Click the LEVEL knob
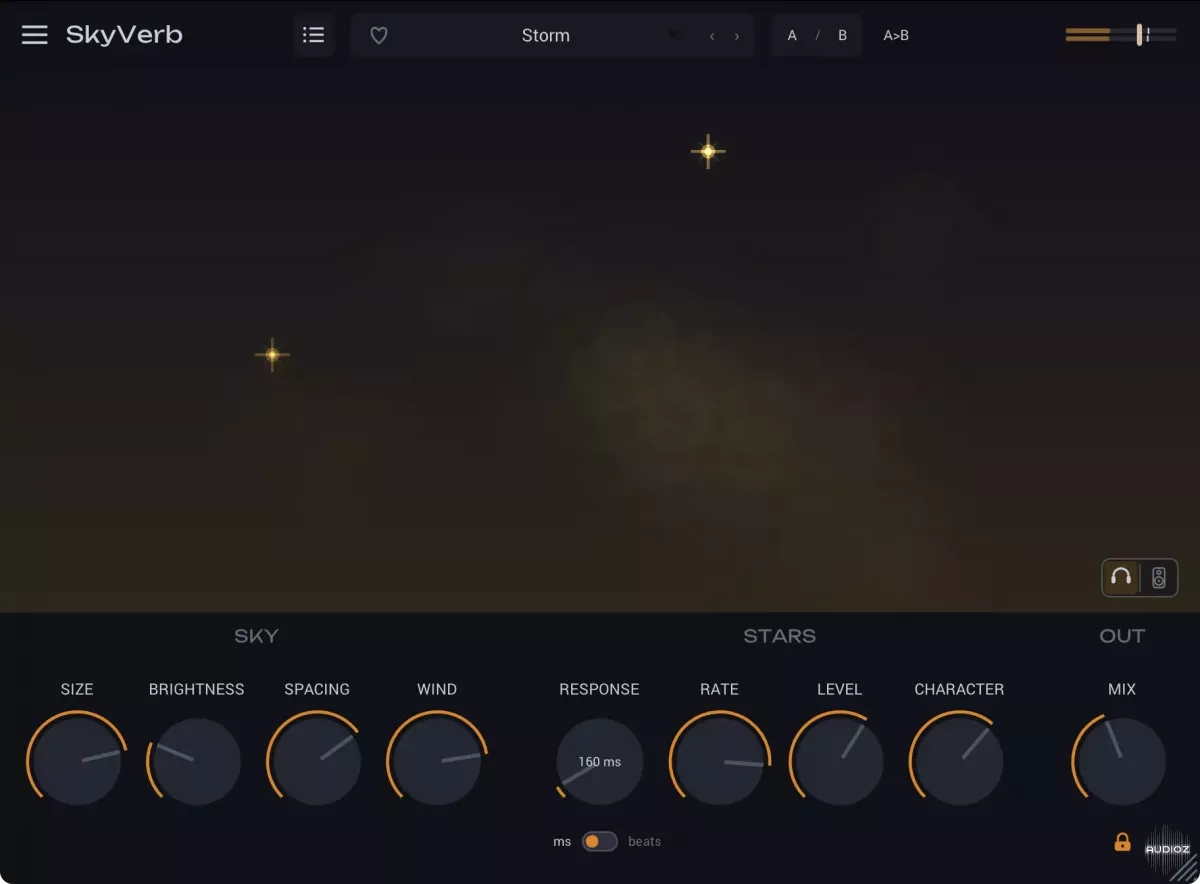The height and width of the screenshot is (884, 1200). [840, 761]
